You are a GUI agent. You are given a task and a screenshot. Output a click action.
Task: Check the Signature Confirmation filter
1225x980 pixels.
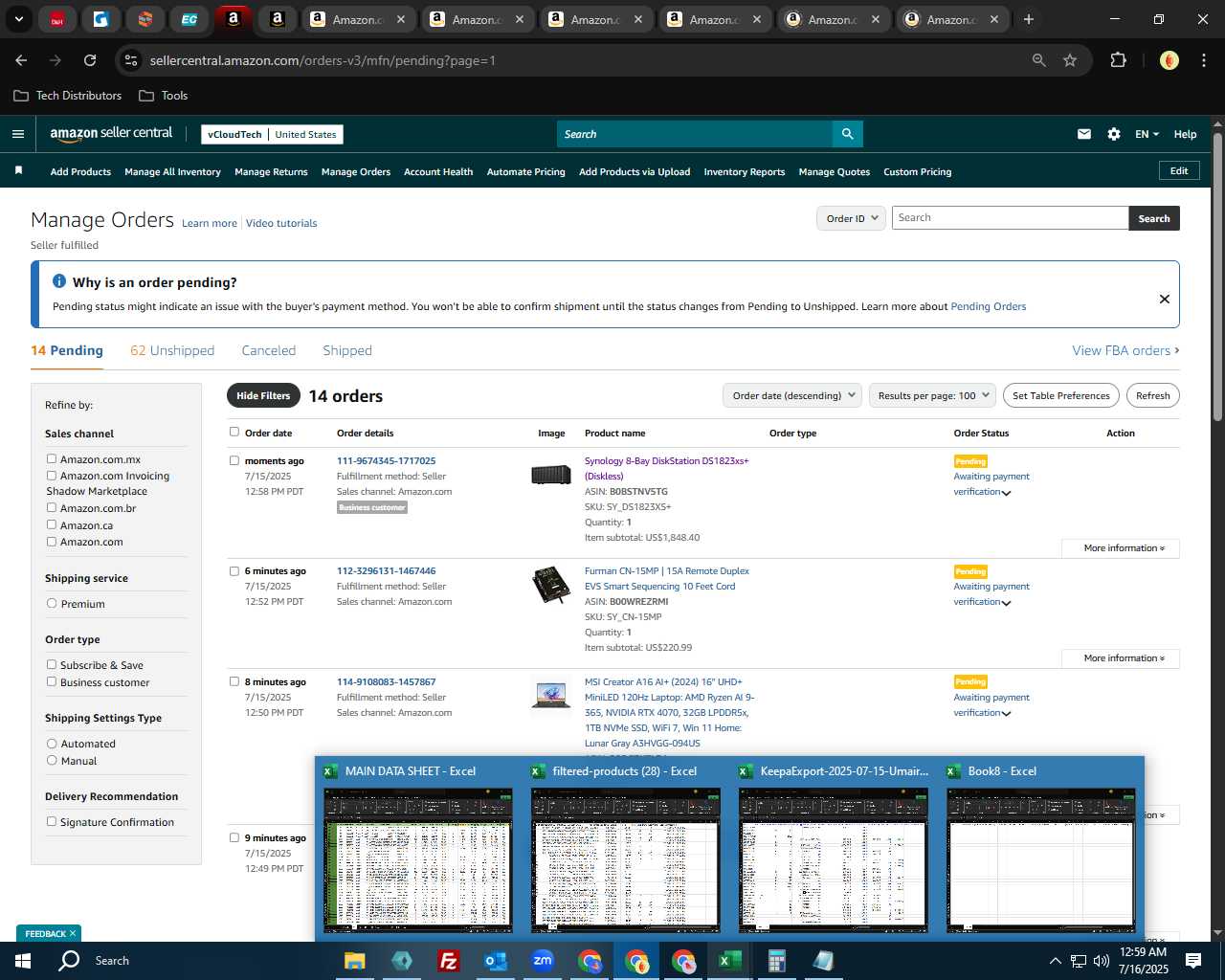(x=52, y=822)
